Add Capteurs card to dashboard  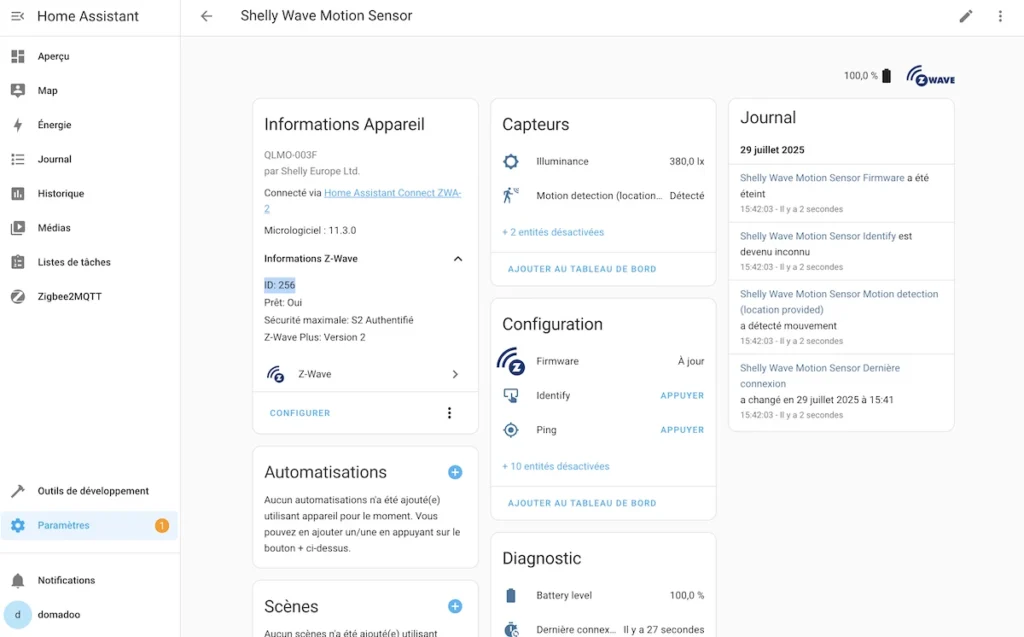[582, 269]
